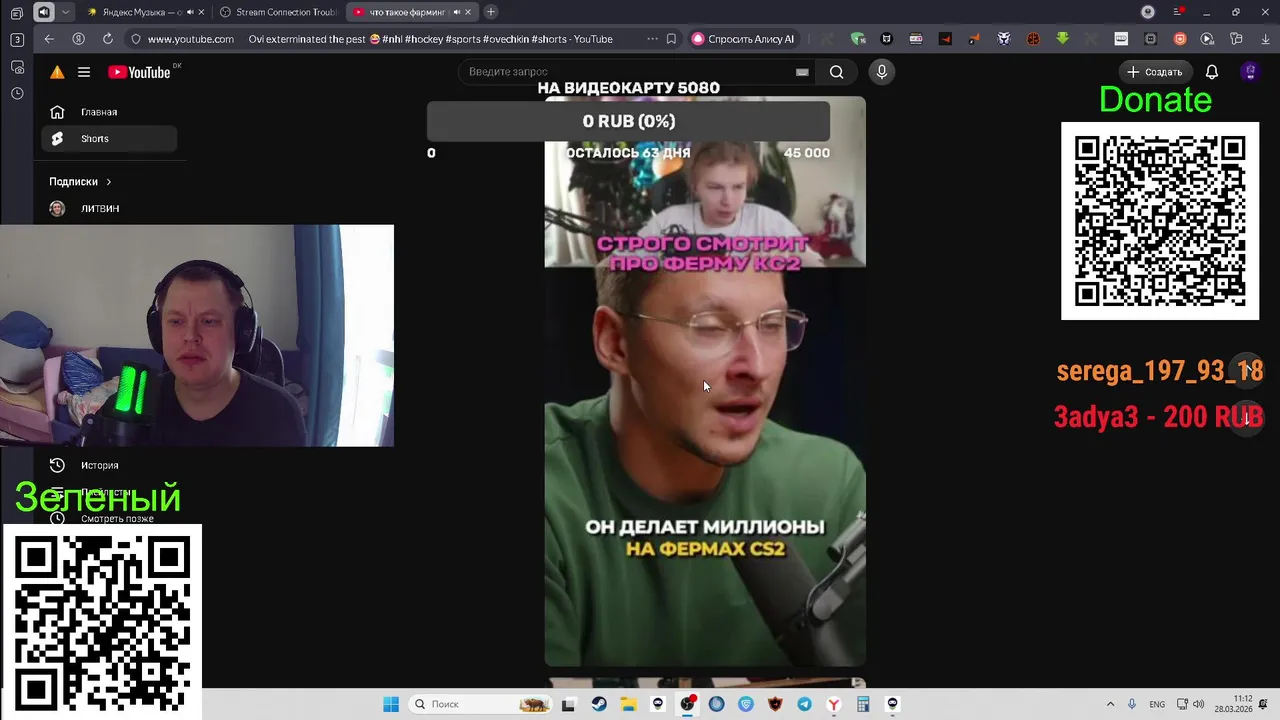Open the on-screen keyboard in search box
This screenshot has width=1280, height=720.
[x=801, y=72]
